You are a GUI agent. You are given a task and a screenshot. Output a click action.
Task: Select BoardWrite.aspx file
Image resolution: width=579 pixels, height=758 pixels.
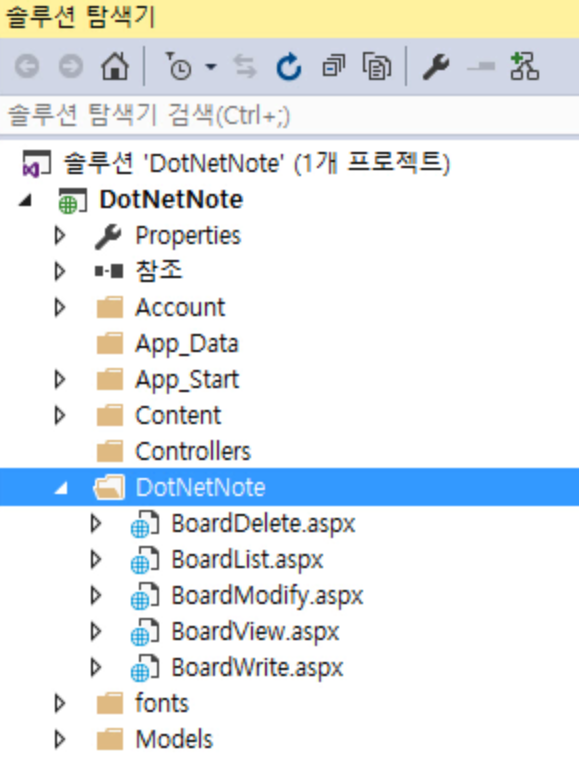point(258,669)
